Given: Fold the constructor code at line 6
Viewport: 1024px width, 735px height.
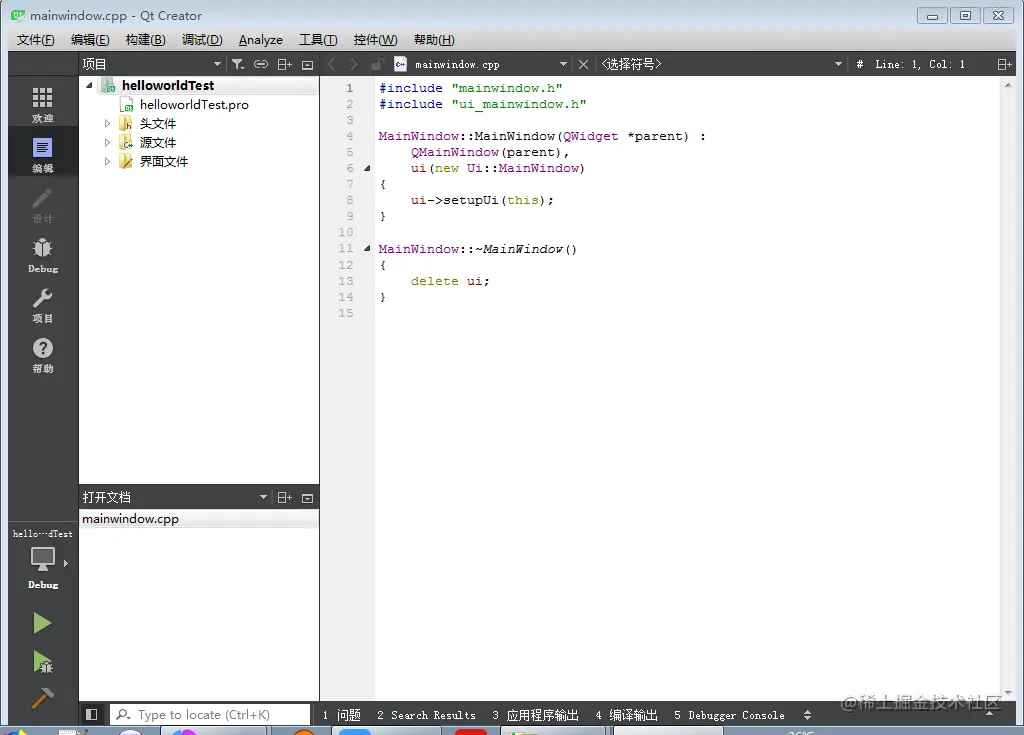Looking at the screenshot, I should (x=367, y=168).
